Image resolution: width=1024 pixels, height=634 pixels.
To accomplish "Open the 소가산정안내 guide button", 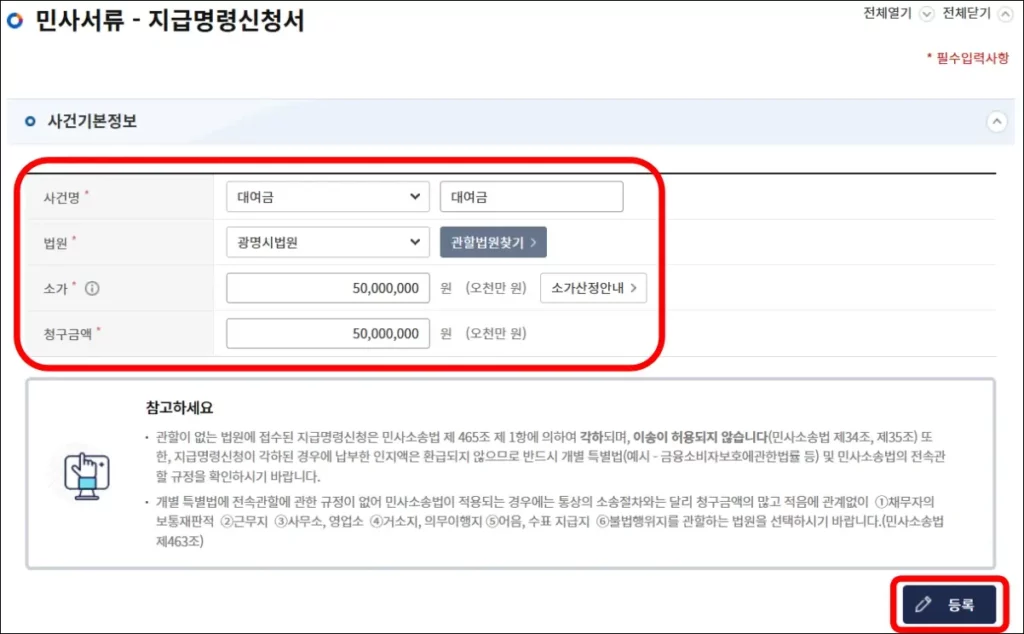I will (593, 288).
